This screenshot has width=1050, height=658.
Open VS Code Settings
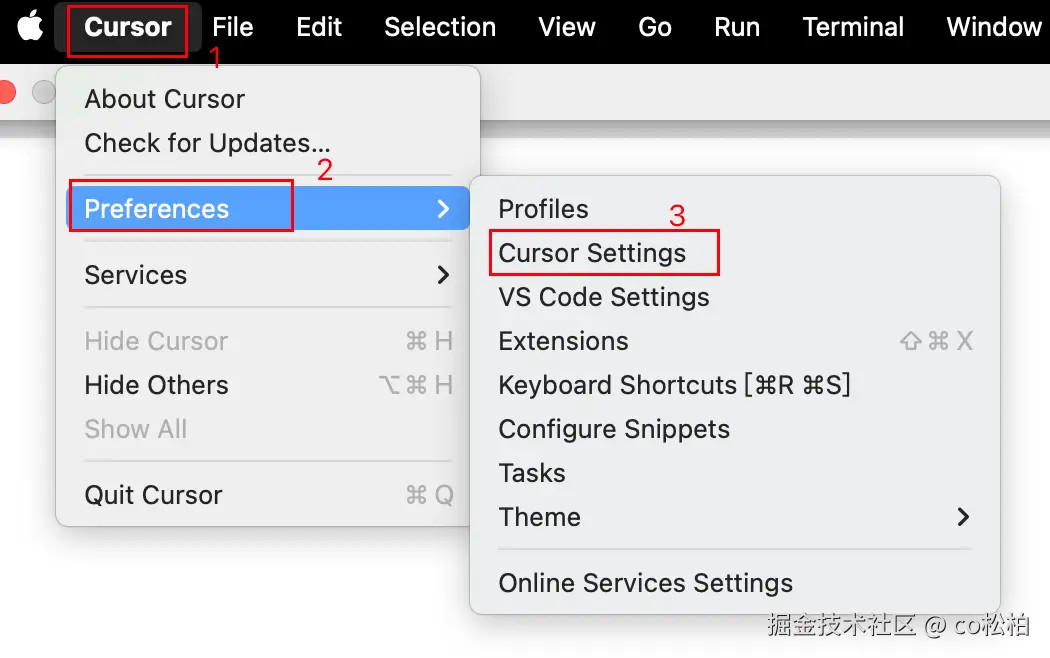(x=604, y=297)
